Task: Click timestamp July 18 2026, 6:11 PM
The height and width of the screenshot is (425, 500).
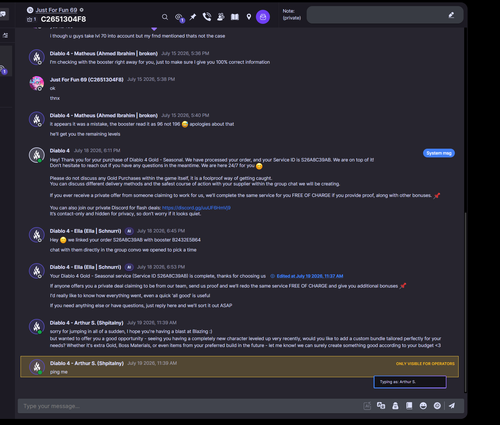Action: (97, 151)
